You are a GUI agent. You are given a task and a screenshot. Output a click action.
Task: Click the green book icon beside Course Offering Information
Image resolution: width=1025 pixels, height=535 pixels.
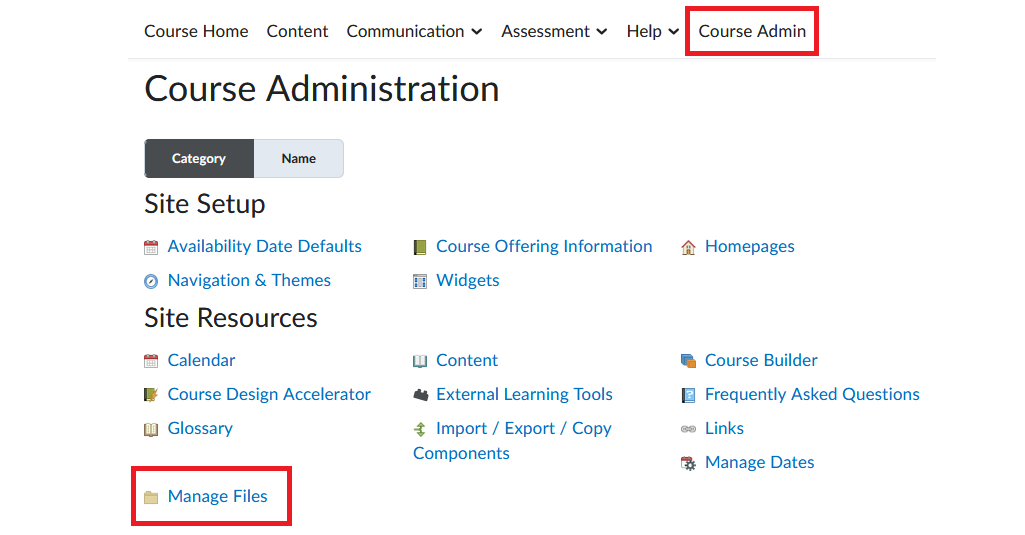tap(420, 247)
